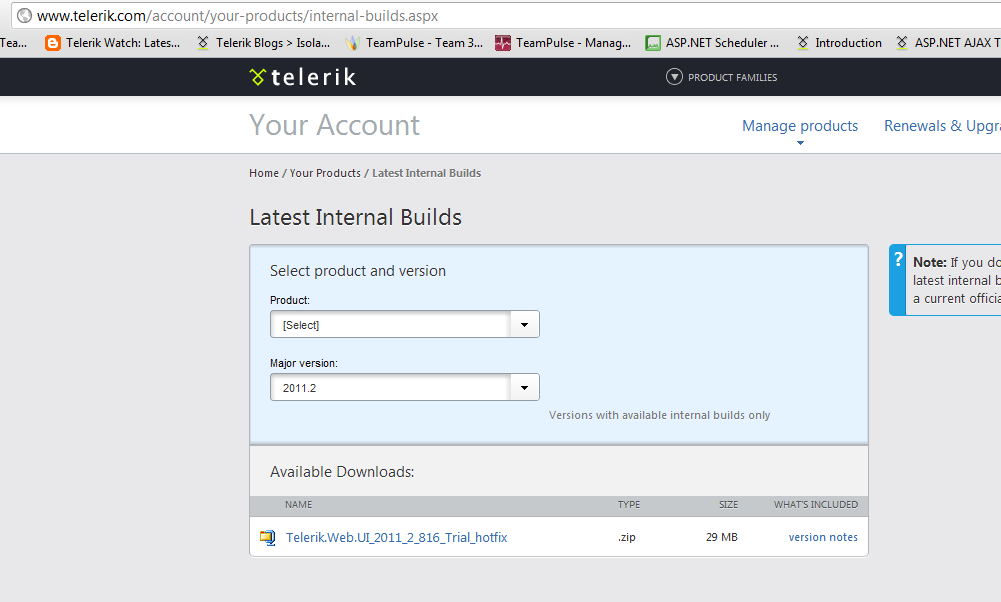Click the Telerik logo in header
1001x602 pixels.
click(x=303, y=77)
